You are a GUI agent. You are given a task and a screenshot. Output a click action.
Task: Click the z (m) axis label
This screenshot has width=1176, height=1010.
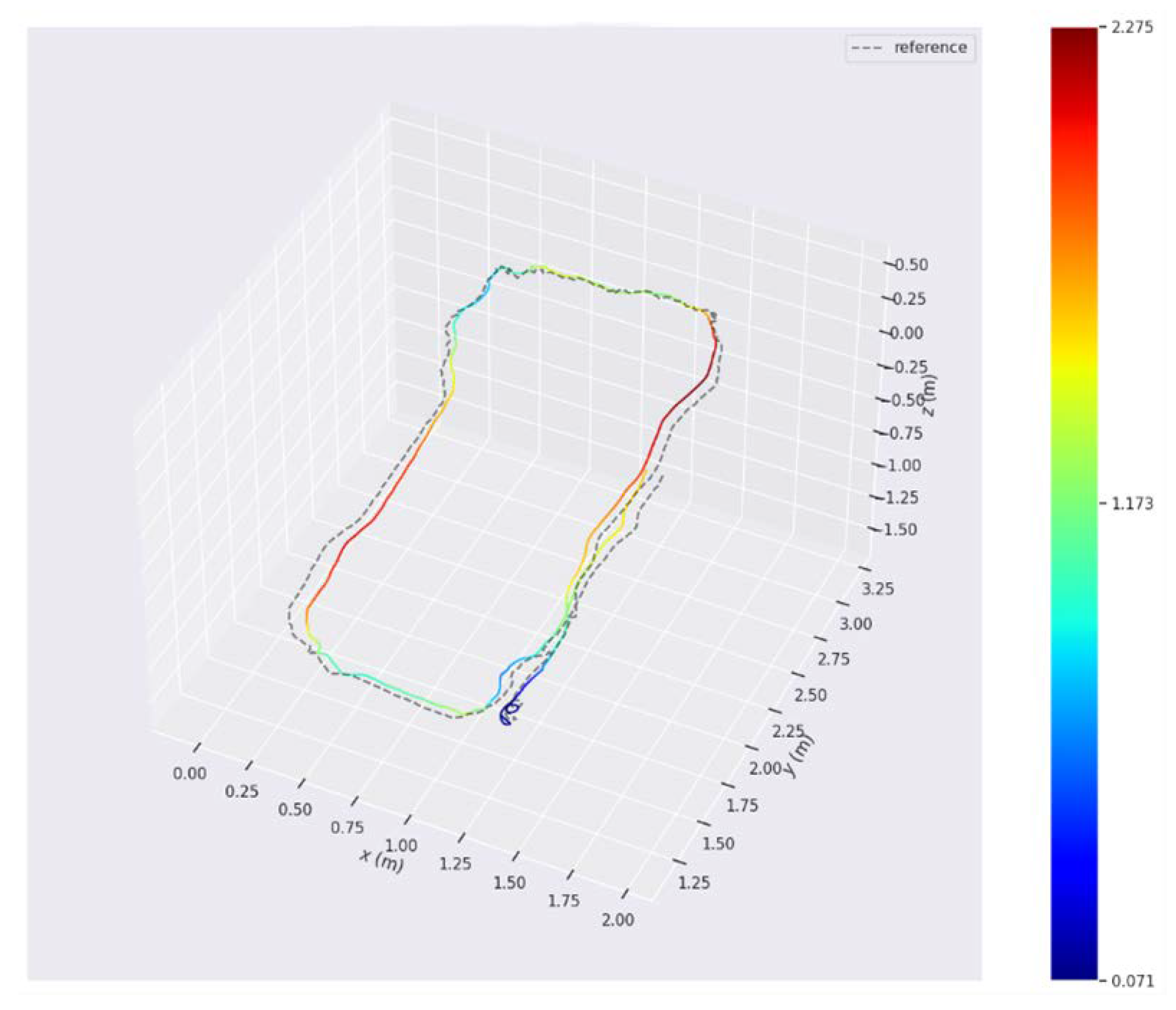pos(929,395)
